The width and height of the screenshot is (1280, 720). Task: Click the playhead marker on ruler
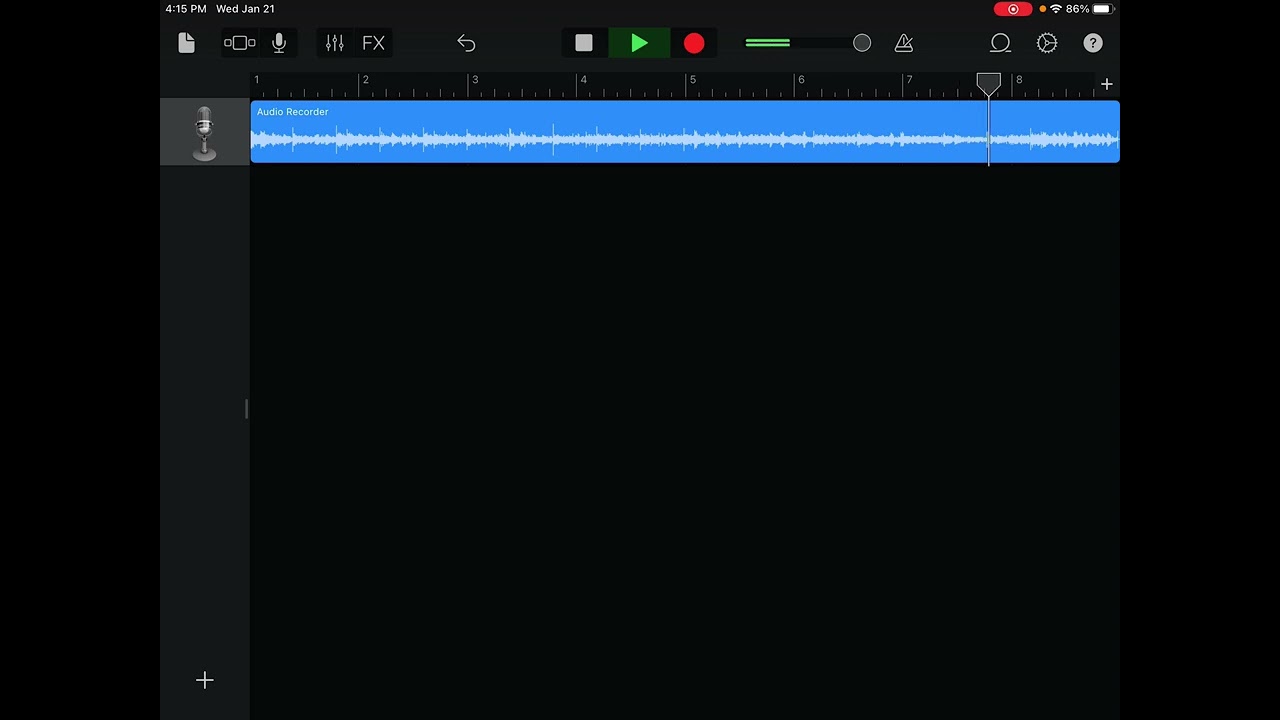[988, 84]
